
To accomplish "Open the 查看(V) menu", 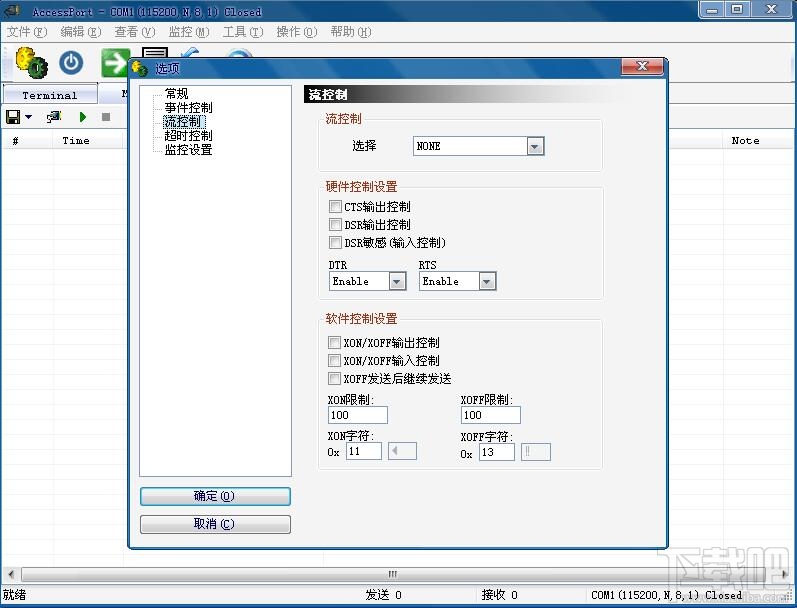I will 135,32.
